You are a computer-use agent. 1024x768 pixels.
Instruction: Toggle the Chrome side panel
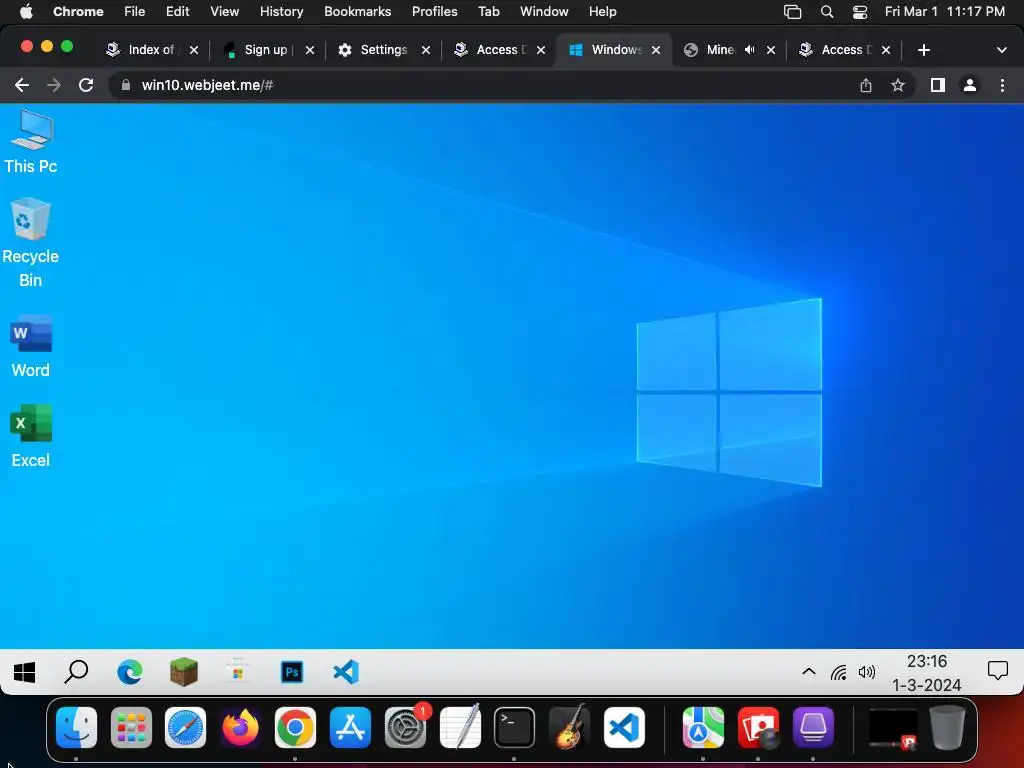tap(938, 85)
